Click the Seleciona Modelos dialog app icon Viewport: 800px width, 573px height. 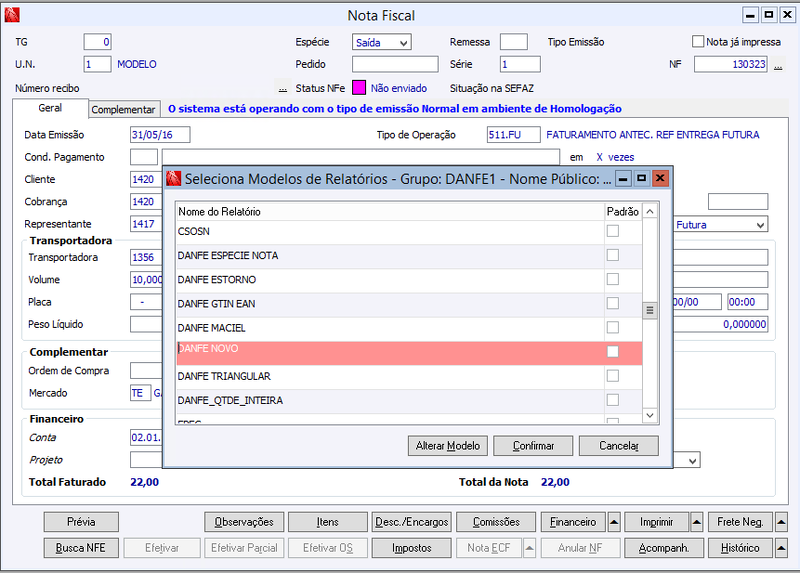(173, 179)
